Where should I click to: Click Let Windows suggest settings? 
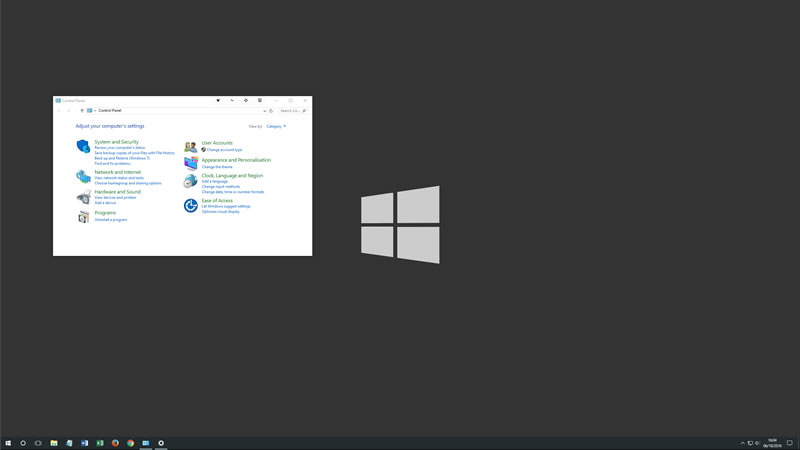coord(226,207)
